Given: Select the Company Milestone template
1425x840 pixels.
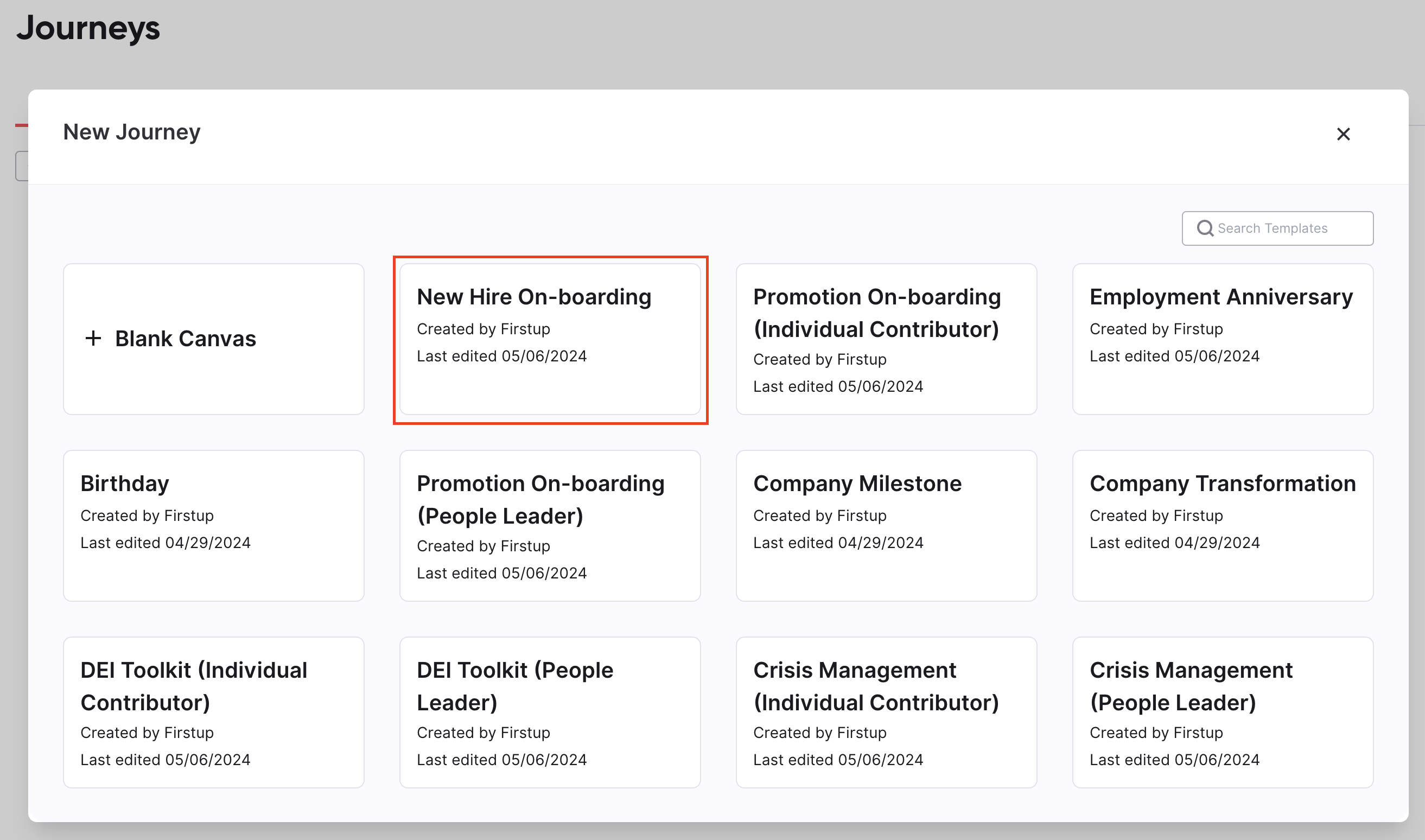Looking at the screenshot, I should tap(886, 525).
